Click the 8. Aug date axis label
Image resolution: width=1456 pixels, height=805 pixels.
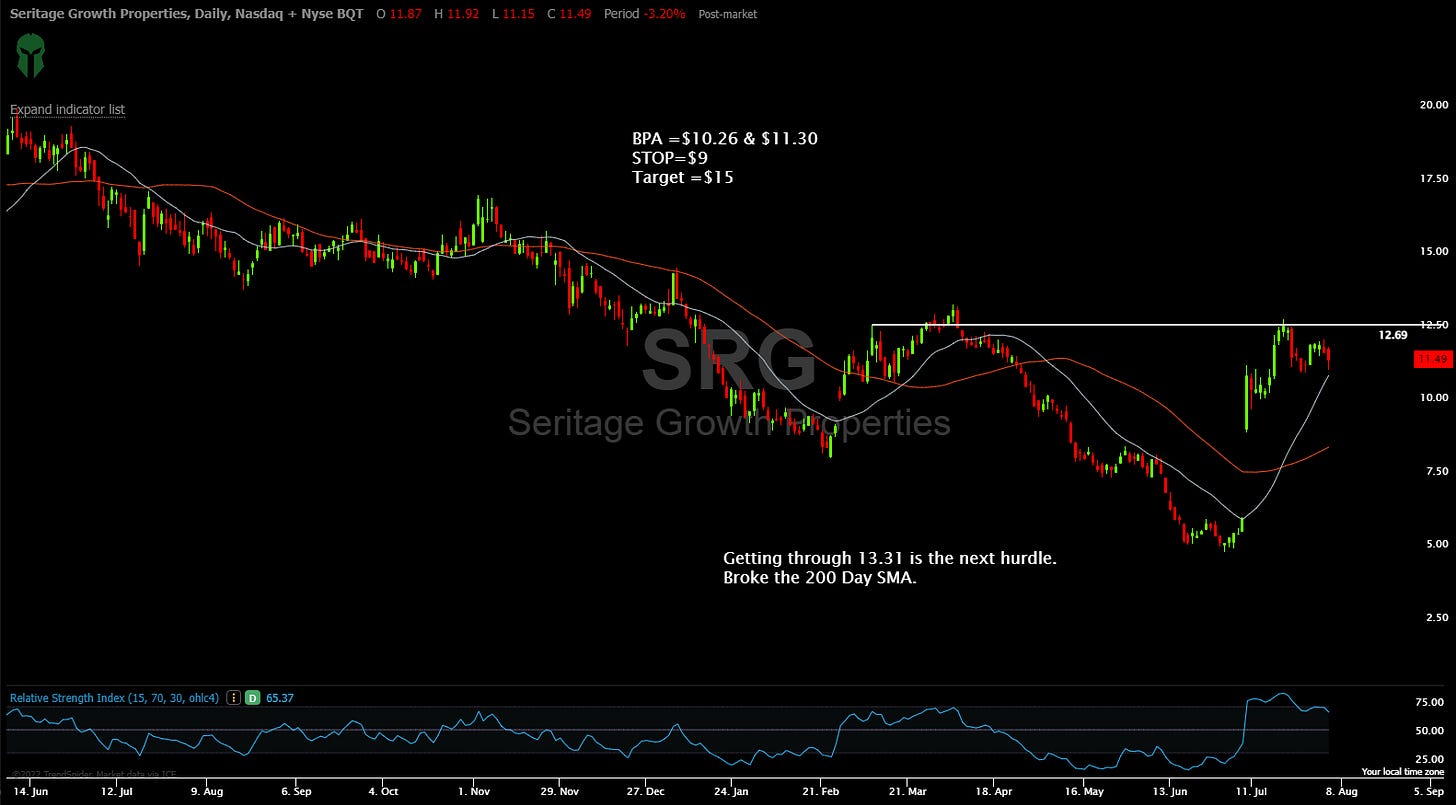pyautogui.click(x=1343, y=791)
